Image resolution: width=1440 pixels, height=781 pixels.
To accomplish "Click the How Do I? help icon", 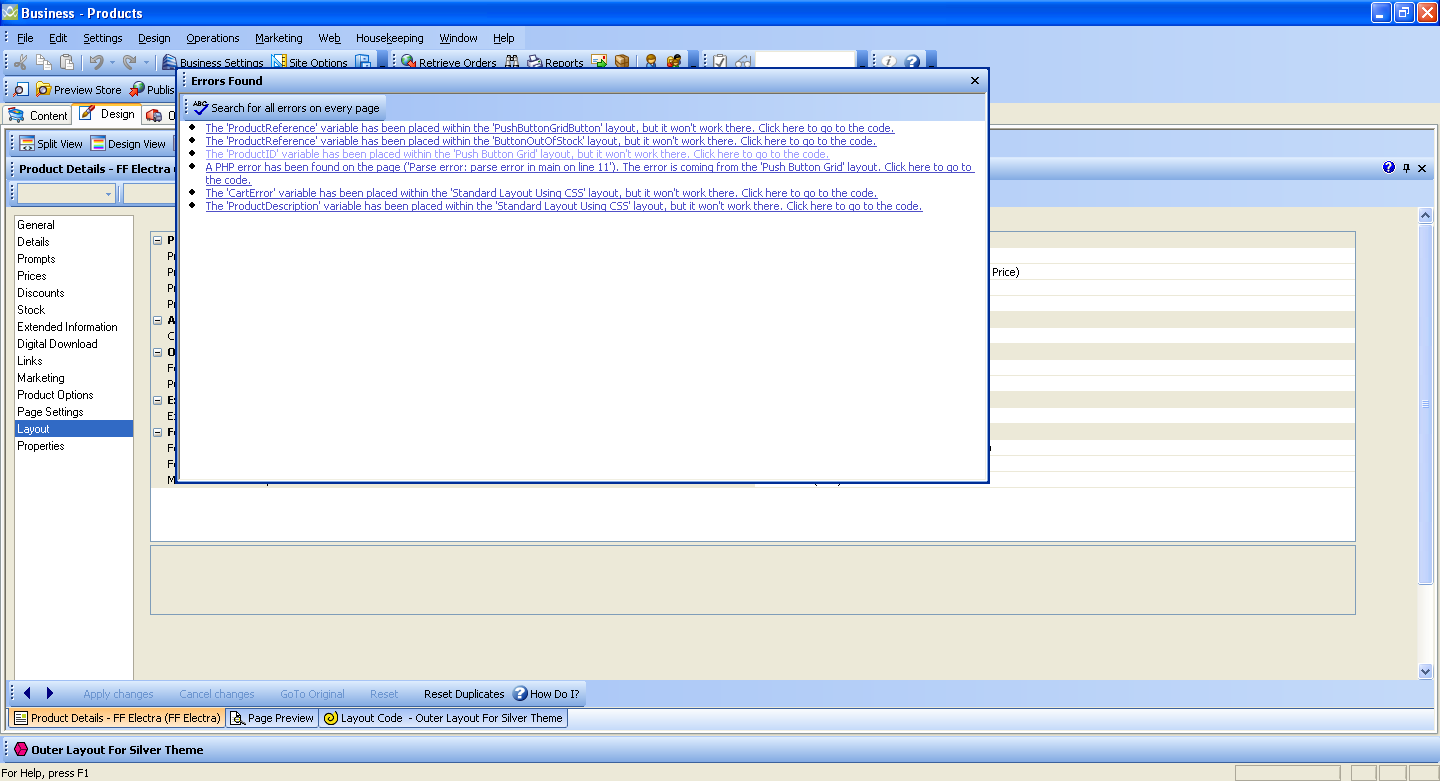I will click(520, 694).
